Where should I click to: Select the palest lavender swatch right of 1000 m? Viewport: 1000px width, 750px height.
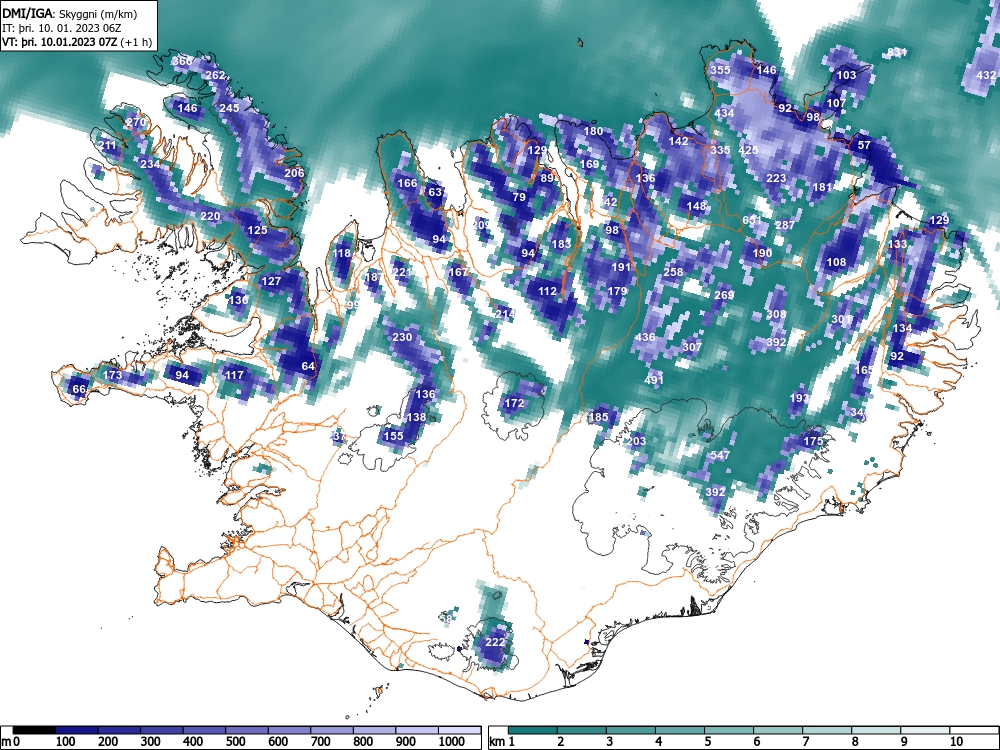(x=459, y=729)
